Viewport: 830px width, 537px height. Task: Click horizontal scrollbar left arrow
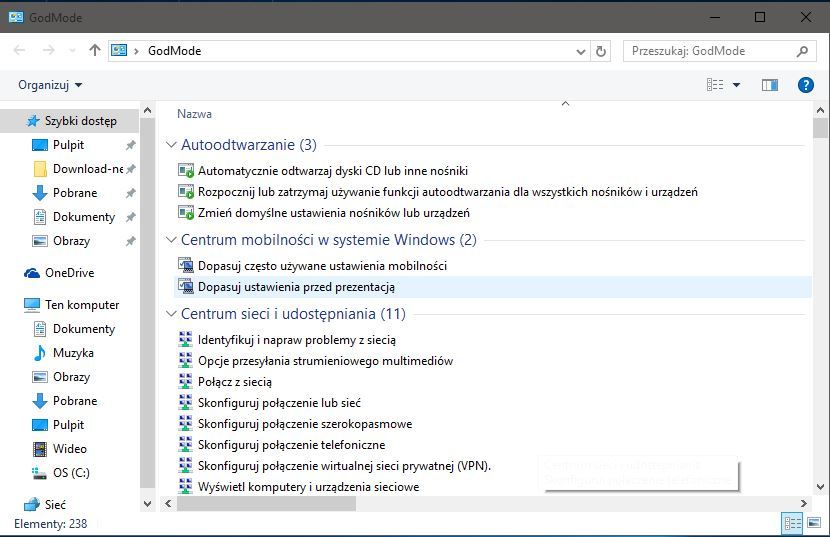(x=168, y=503)
